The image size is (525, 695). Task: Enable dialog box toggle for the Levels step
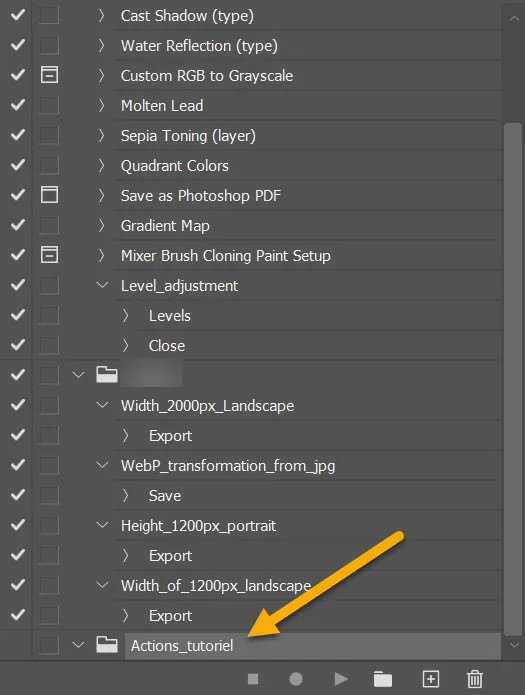[49, 315]
